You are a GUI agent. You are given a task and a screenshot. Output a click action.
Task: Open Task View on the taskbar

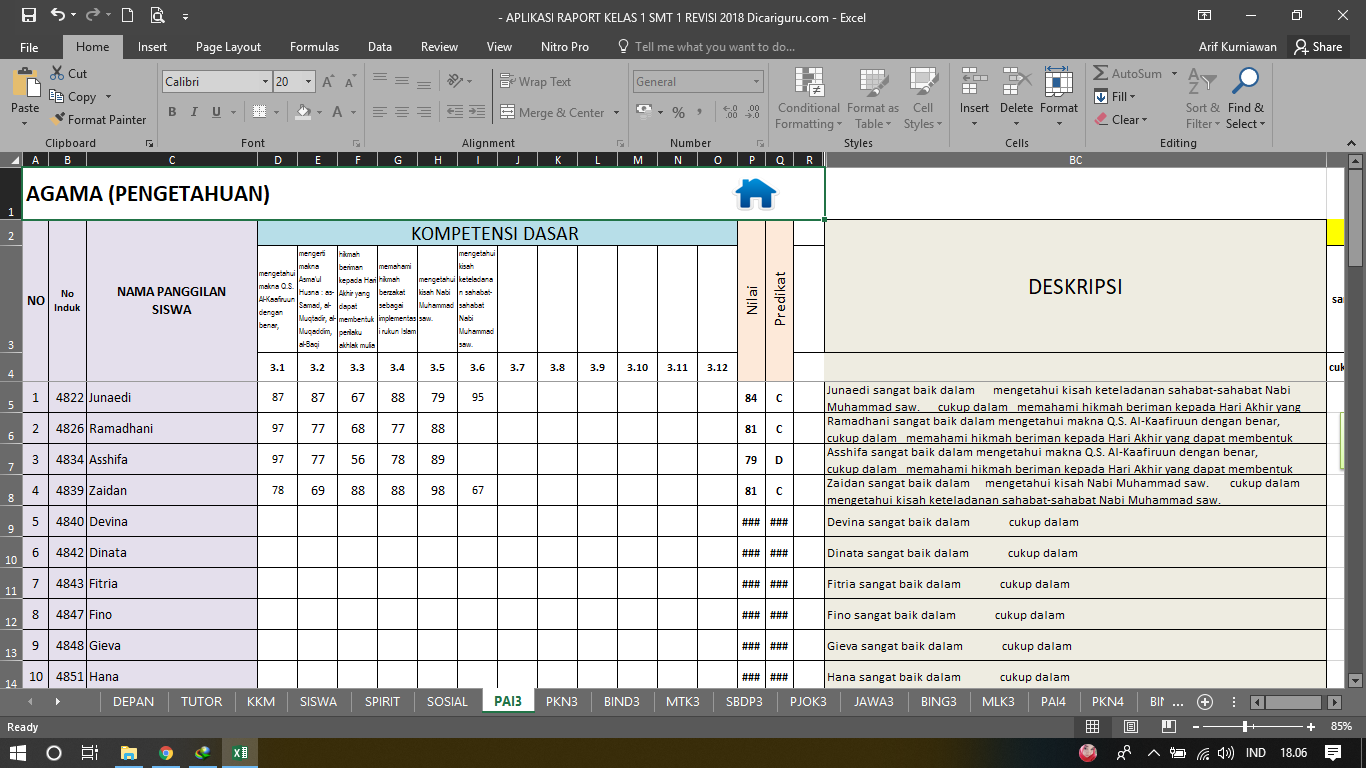[90, 753]
